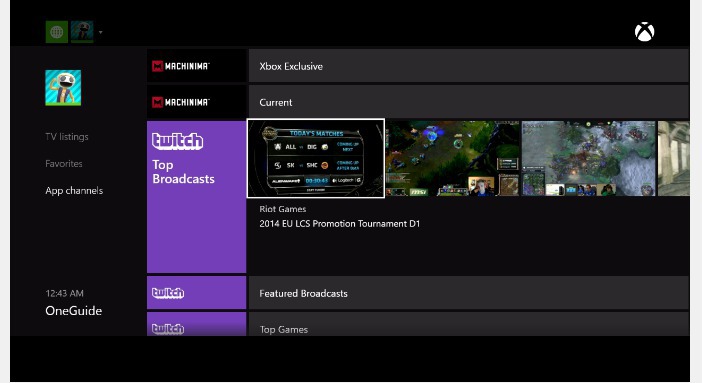Go to TV listings
Viewport: 702px width, 383px height.
point(67,137)
